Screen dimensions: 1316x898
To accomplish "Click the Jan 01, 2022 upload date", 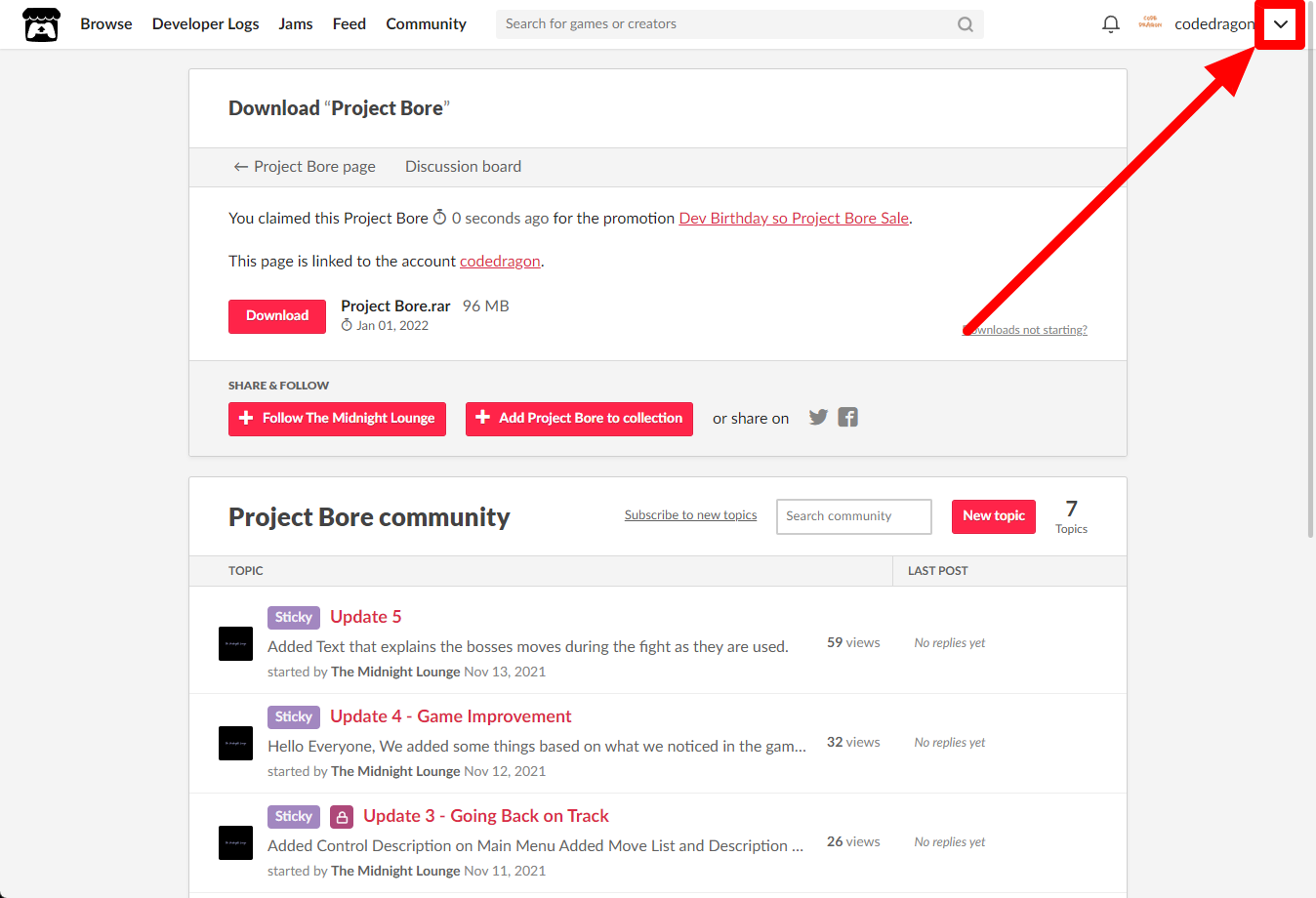I will [392, 326].
